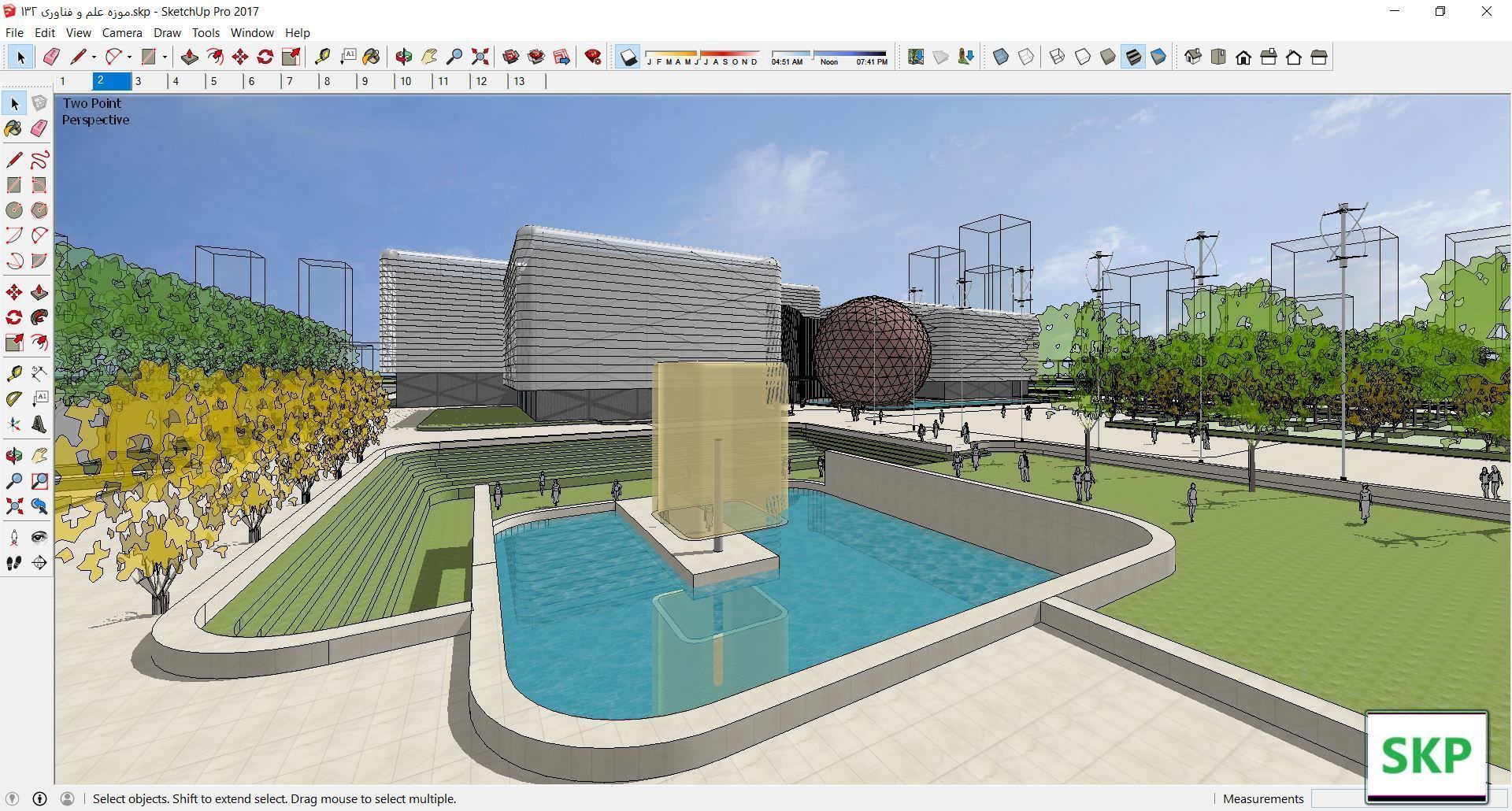
Task: Click the Iso standard view button
Action: [1193, 56]
